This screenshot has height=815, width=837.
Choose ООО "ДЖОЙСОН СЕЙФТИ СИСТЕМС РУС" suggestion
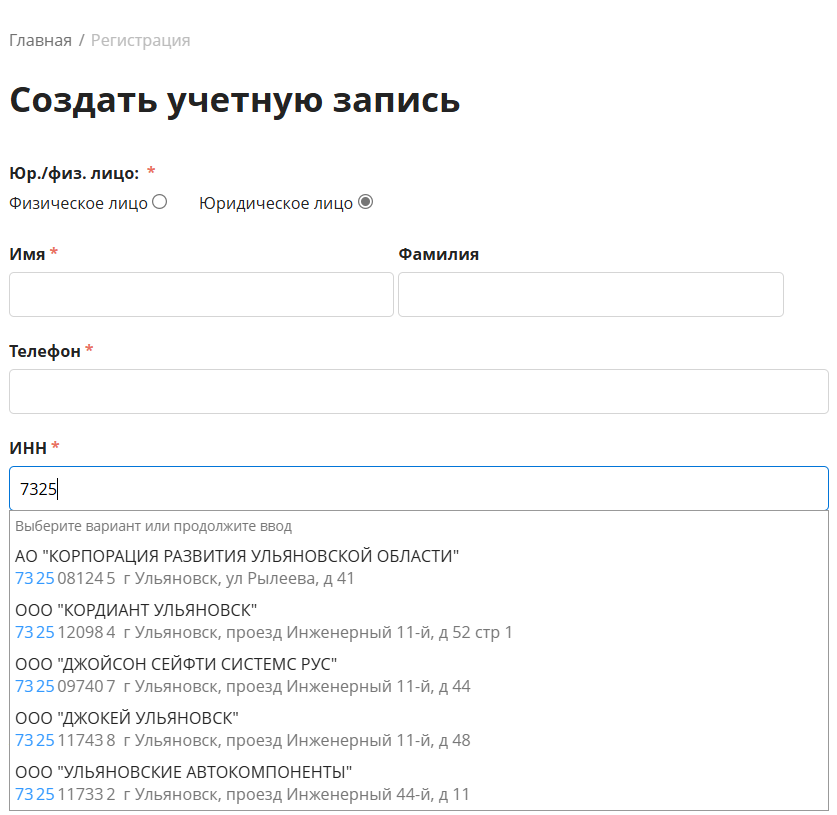click(x=419, y=675)
